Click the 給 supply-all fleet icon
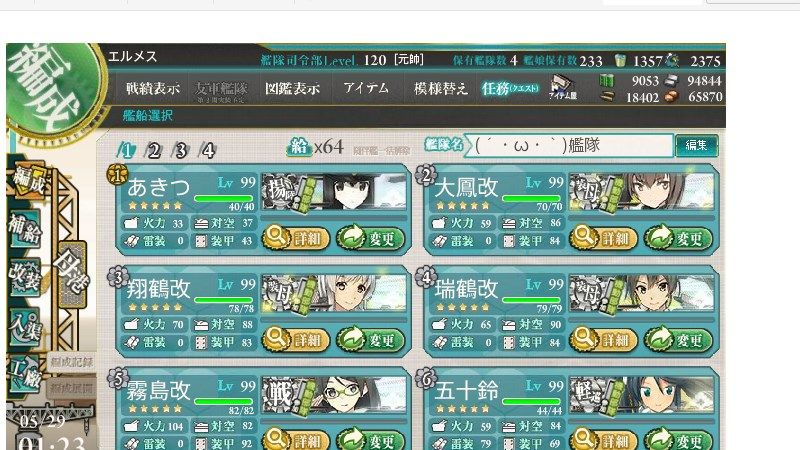The height and width of the screenshot is (450, 800). pyautogui.click(x=299, y=147)
